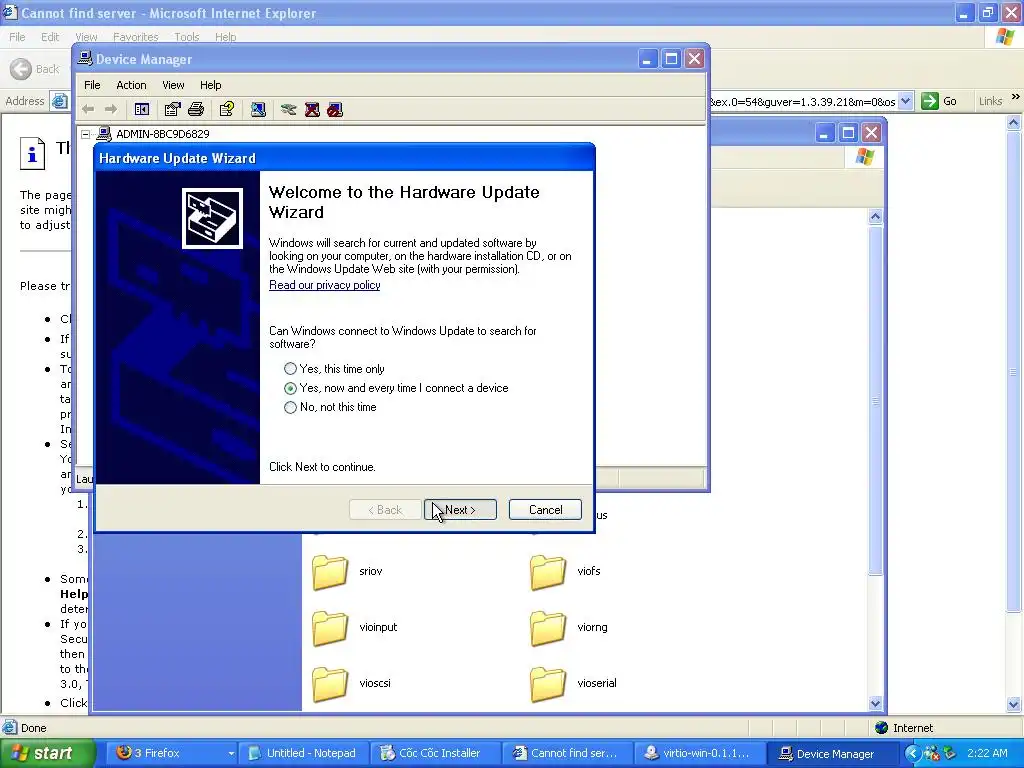Click green Go arrow button in IE
Screen dimensions: 1024x768
pyautogui.click(x=930, y=101)
